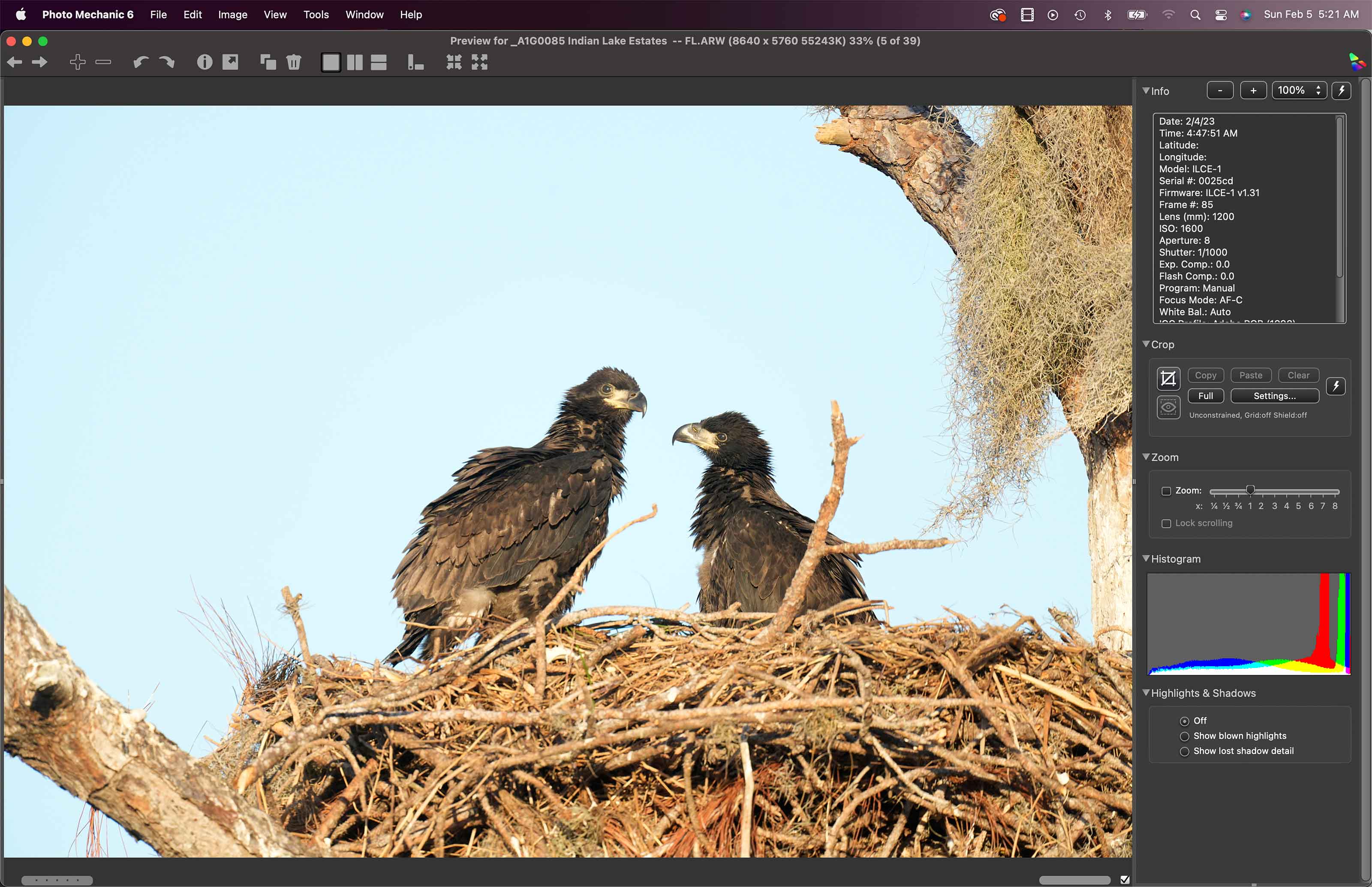Open Wi-Fi status in the menu bar
Viewport: 1372px width, 887px height.
[1168, 15]
